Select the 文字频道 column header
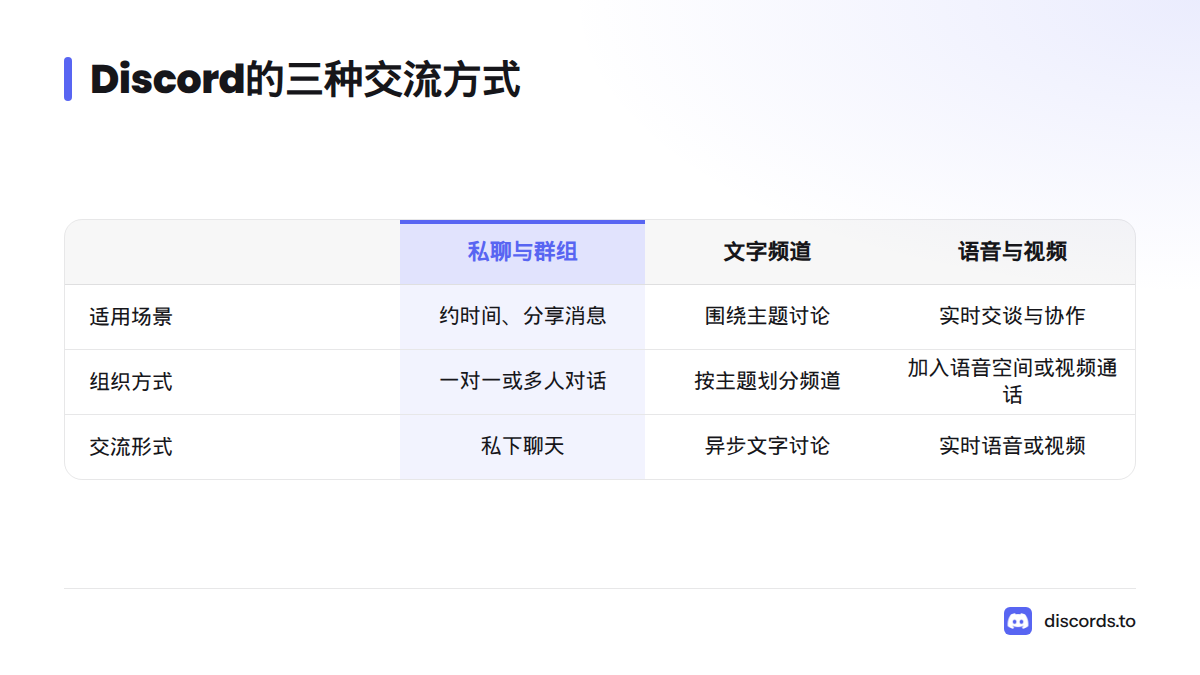Viewport: 1200px width, 675px height. coord(767,252)
